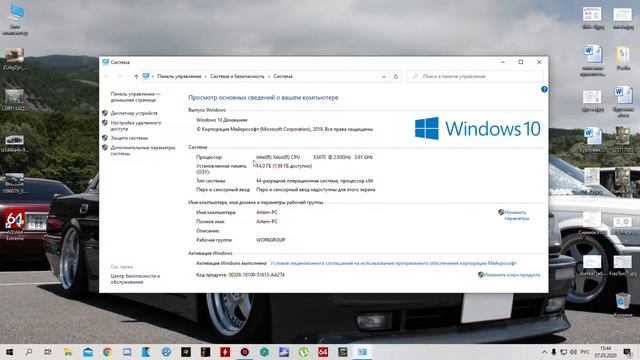Select the Корзина recycle bin icon
Viewport: 640px width, 360px height.
click(x=622, y=304)
